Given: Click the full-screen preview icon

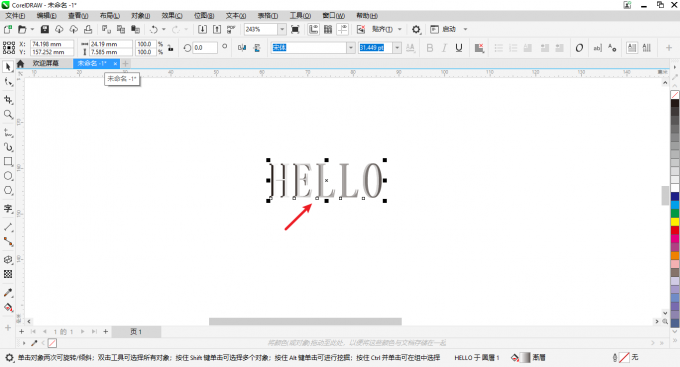Looking at the screenshot, I should pyautogui.click(x=295, y=29).
